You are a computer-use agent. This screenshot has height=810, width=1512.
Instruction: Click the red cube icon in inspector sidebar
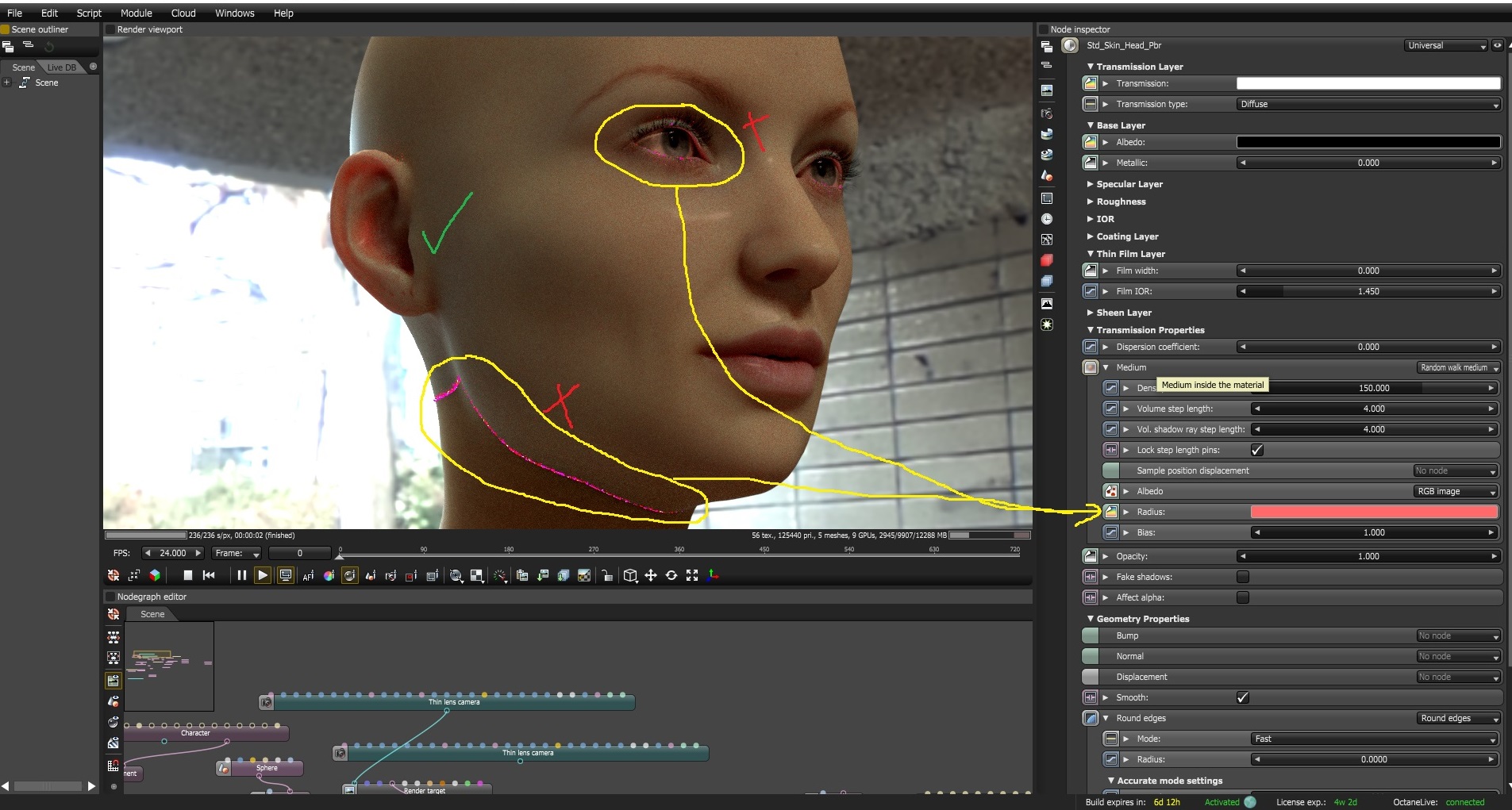(1047, 260)
